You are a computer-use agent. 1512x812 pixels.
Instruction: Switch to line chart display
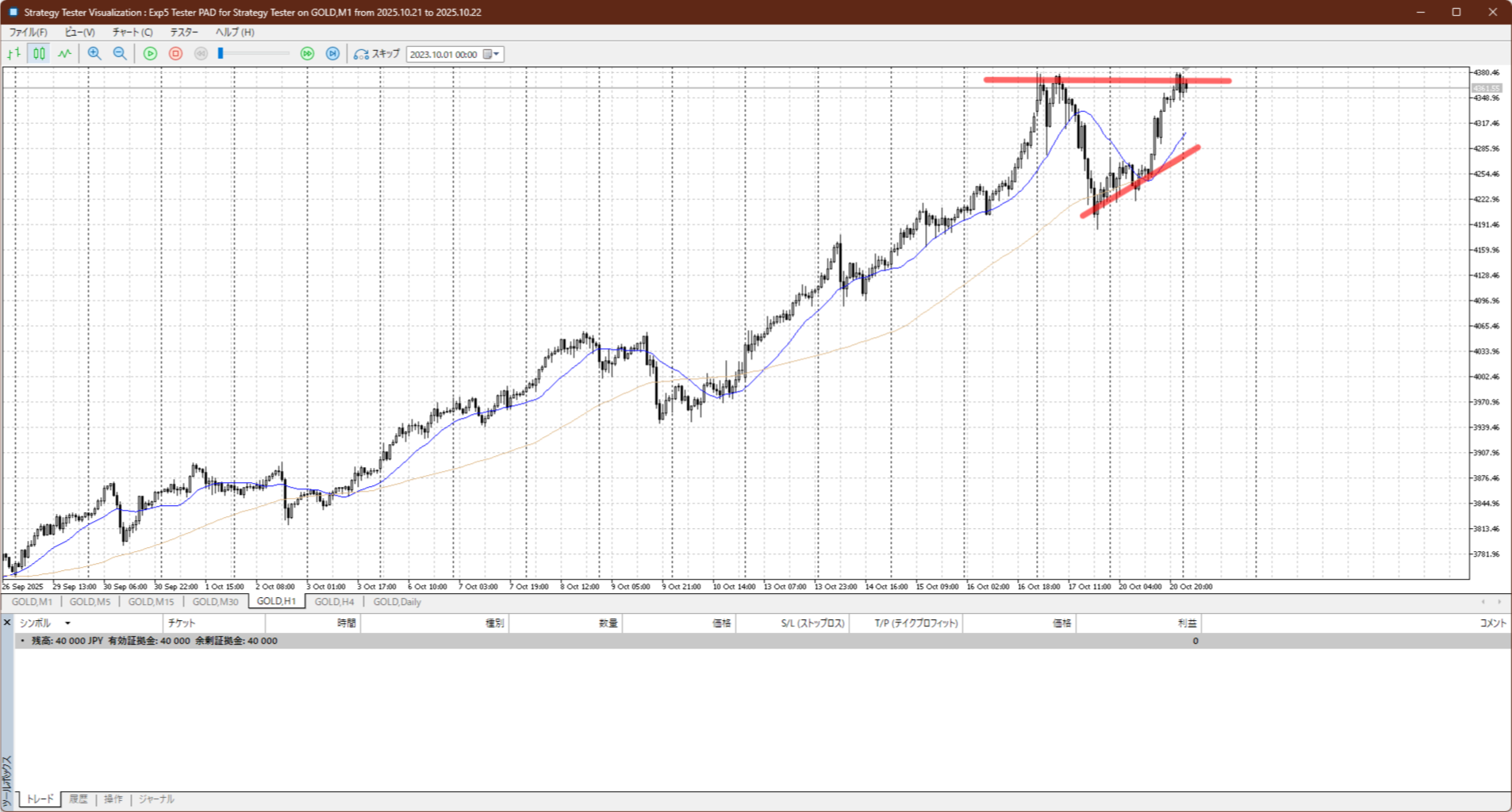tap(64, 54)
